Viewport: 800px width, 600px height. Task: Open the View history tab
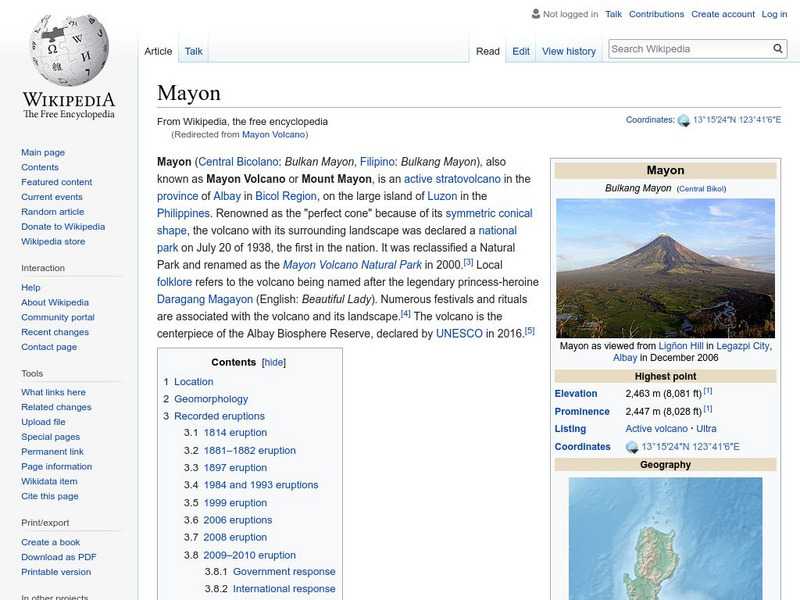coord(568,50)
